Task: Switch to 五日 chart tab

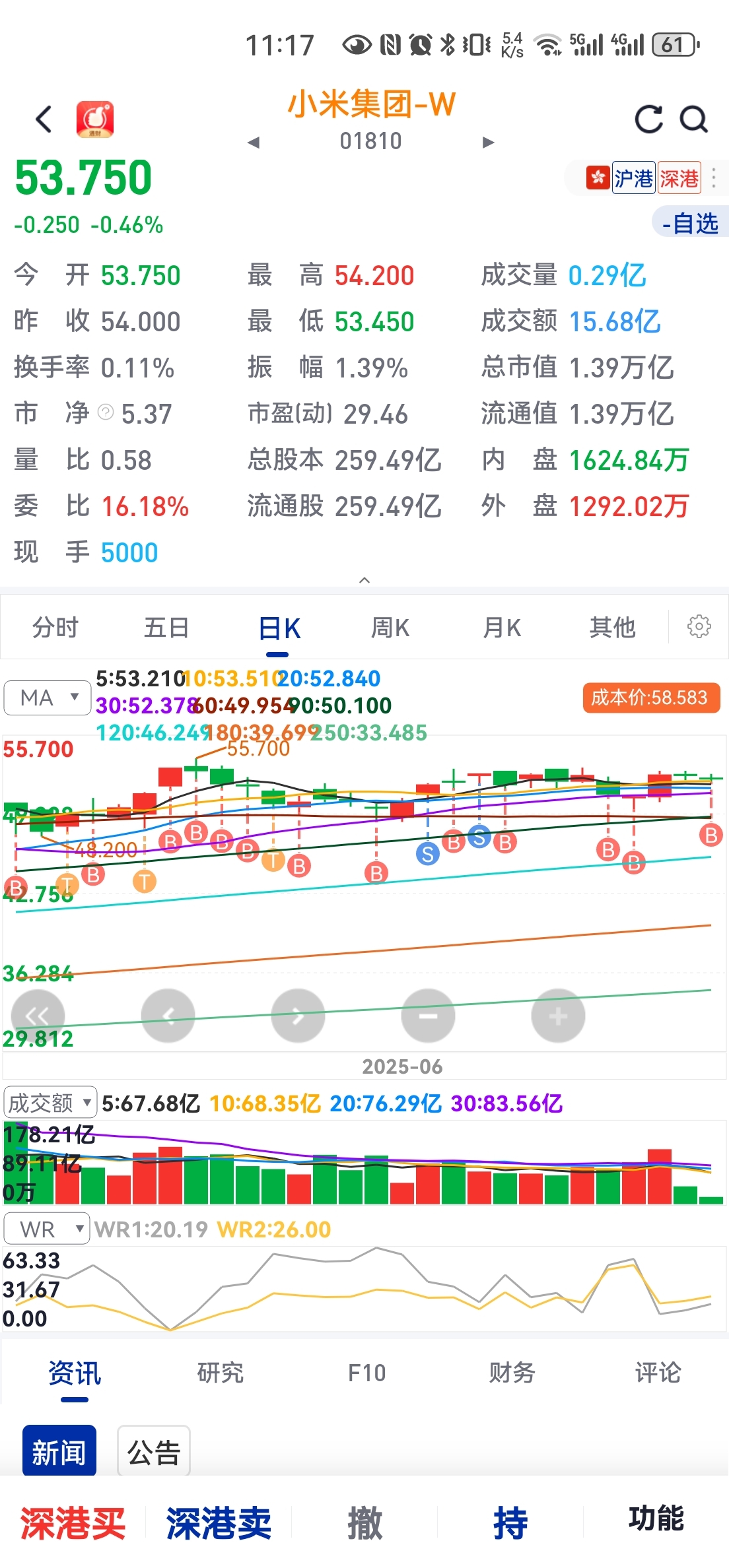Action: click(x=166, y=627)
